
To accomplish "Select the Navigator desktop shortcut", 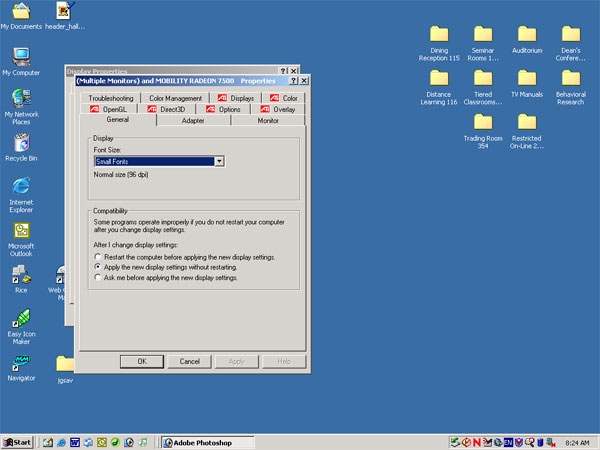I will [21, 368].
